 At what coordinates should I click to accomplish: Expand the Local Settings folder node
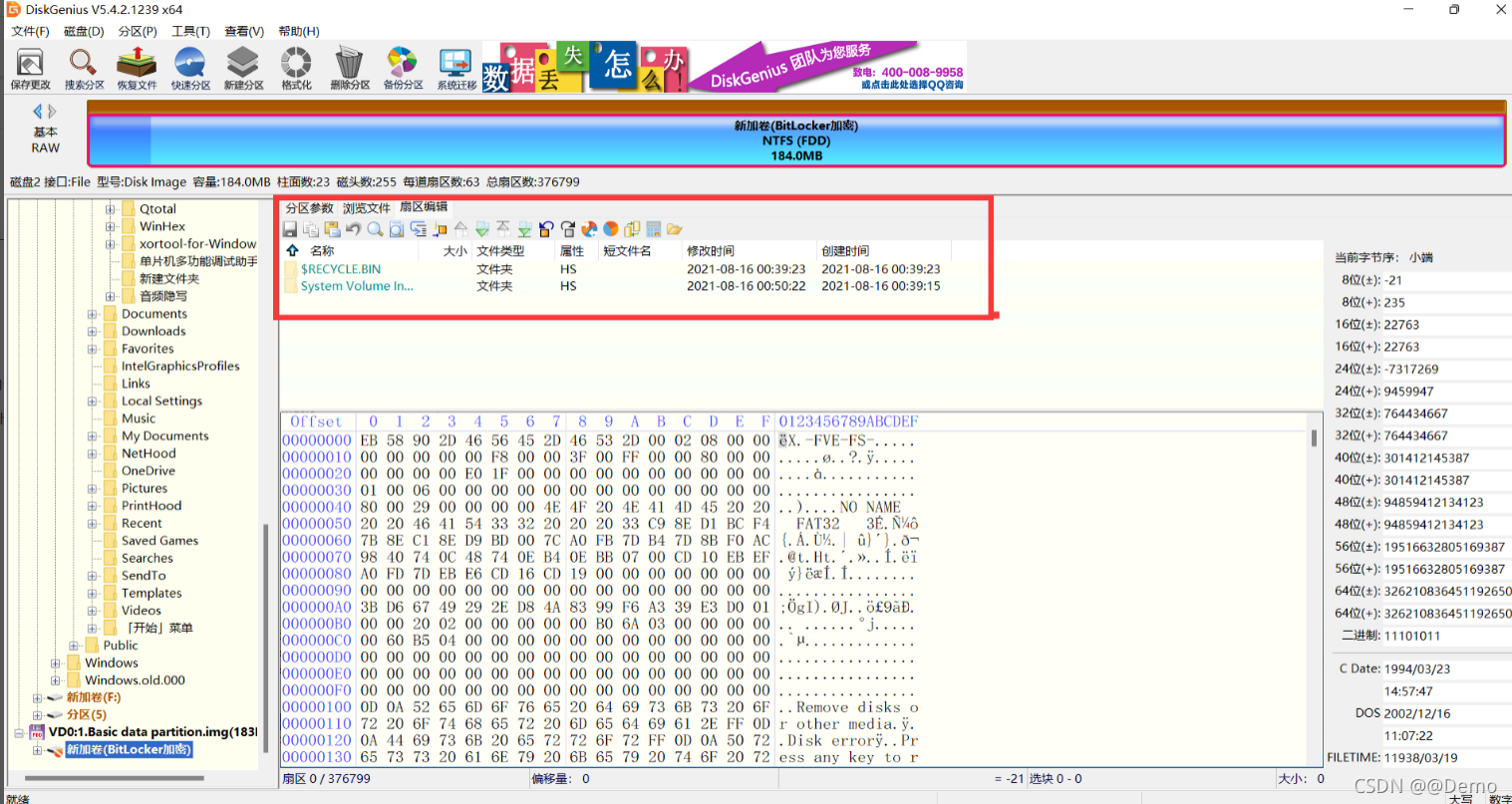93,401
